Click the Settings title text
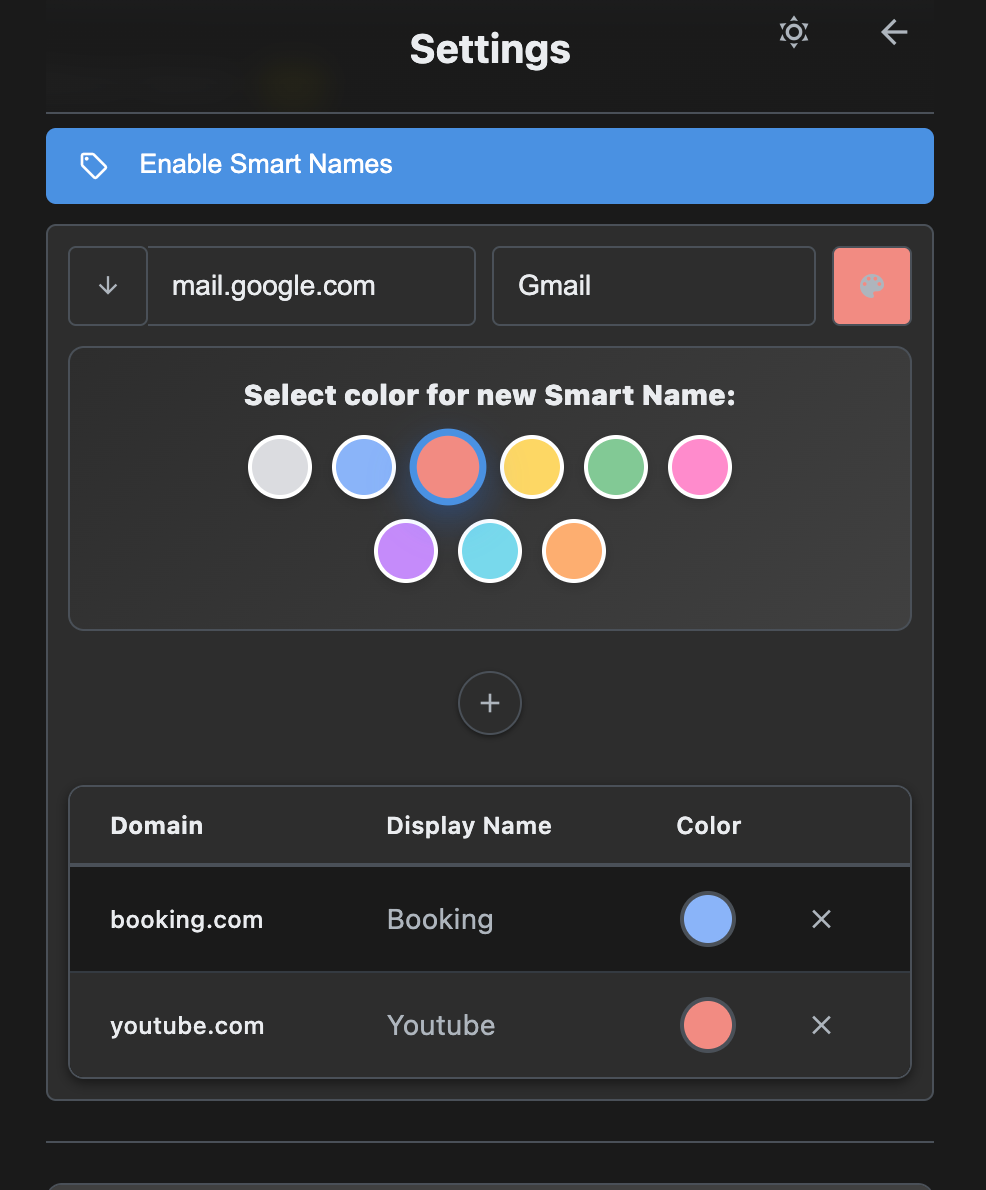Image resolution: width=986 pixels, height=1190 pixels. (489, 48)
